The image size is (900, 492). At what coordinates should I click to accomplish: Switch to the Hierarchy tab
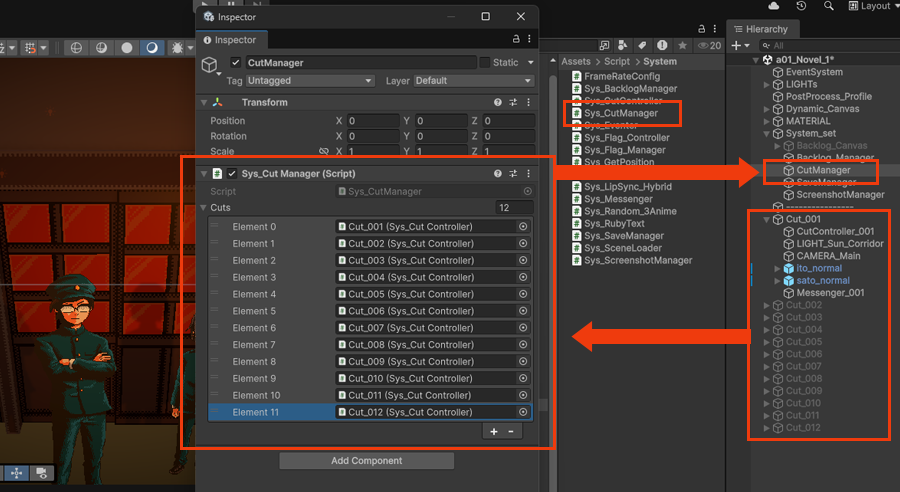pyautogui.click(x=765, y=29)
